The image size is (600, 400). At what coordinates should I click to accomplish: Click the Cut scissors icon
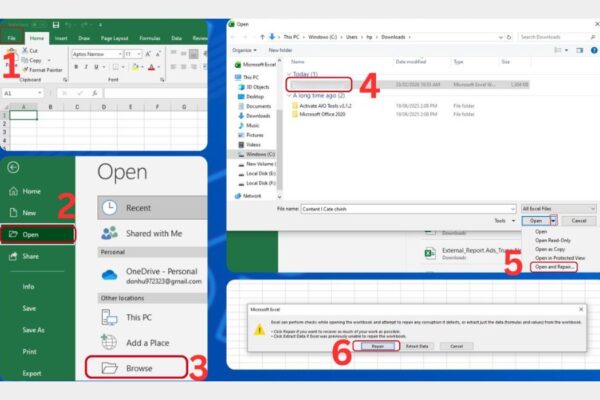click(24, 50)
